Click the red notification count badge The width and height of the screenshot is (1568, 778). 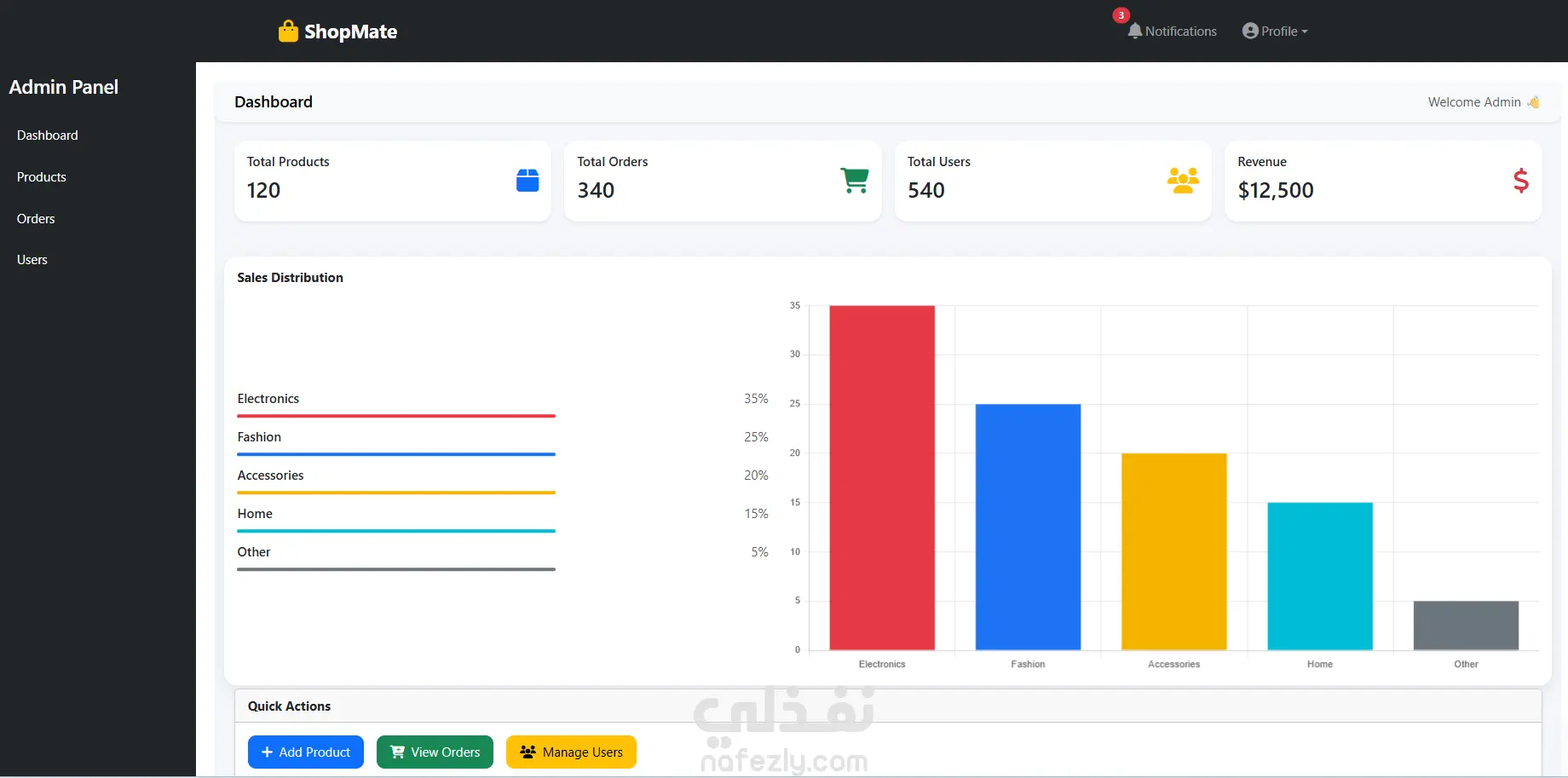click(1121, 15)
